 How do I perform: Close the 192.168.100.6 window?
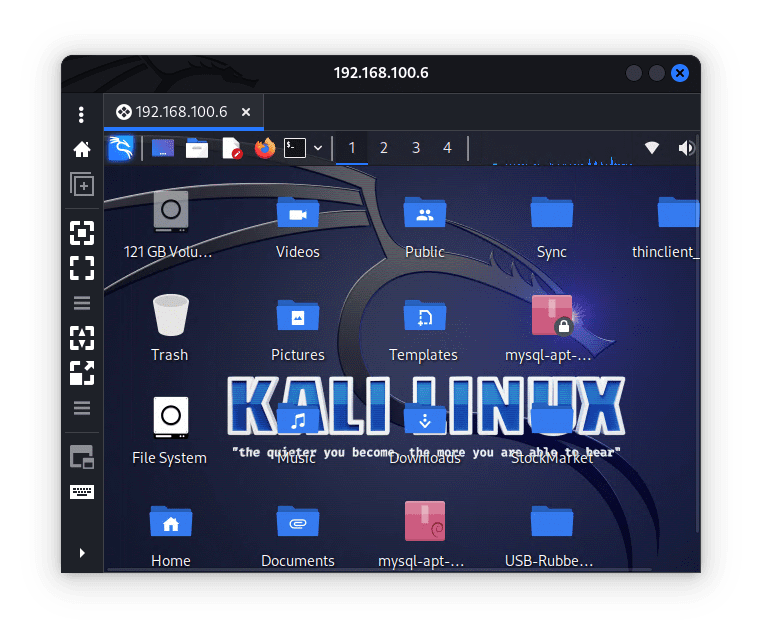click(680, 73)
